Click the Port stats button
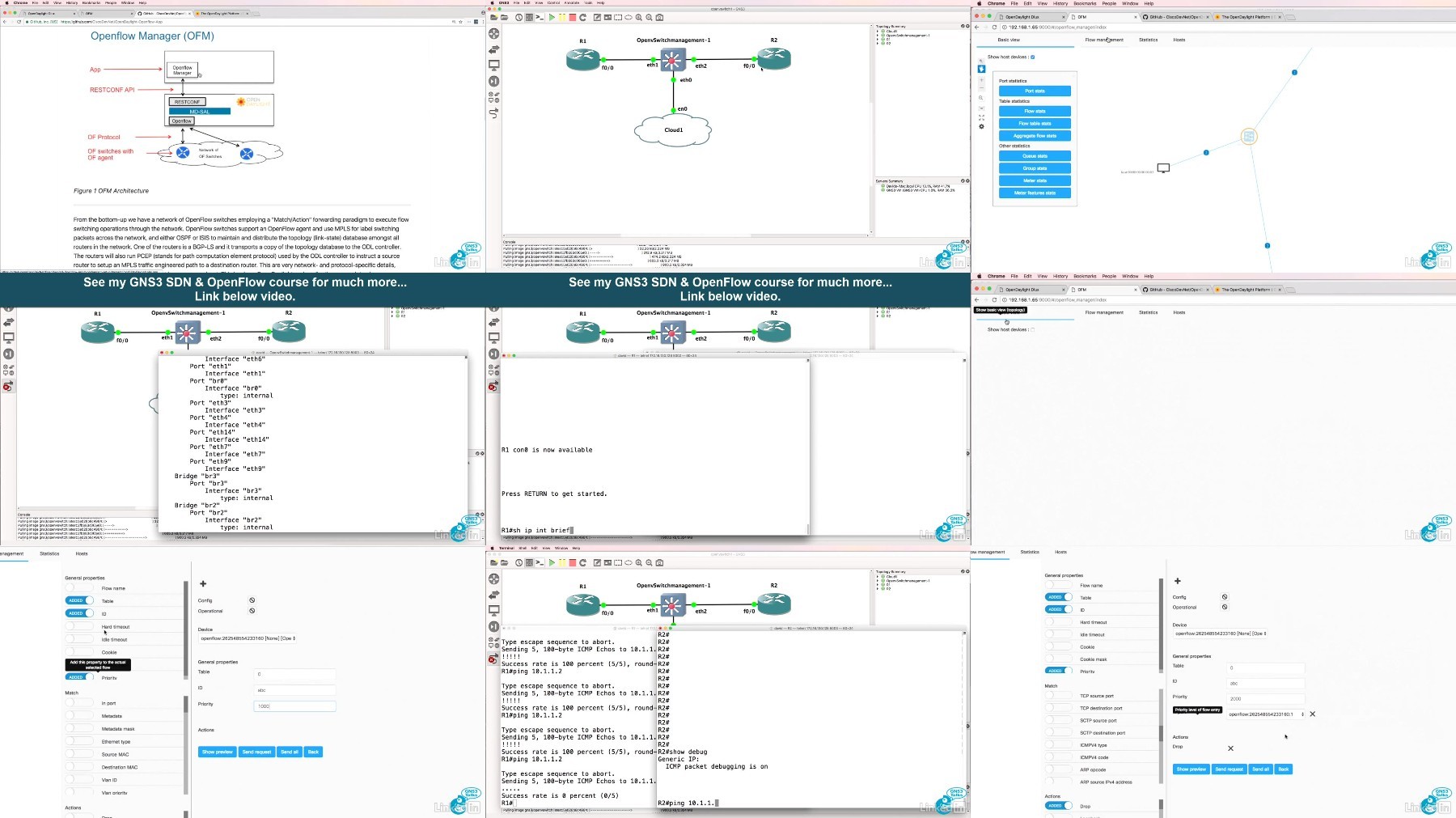1456x818 pixels. tap(1035, 91)
